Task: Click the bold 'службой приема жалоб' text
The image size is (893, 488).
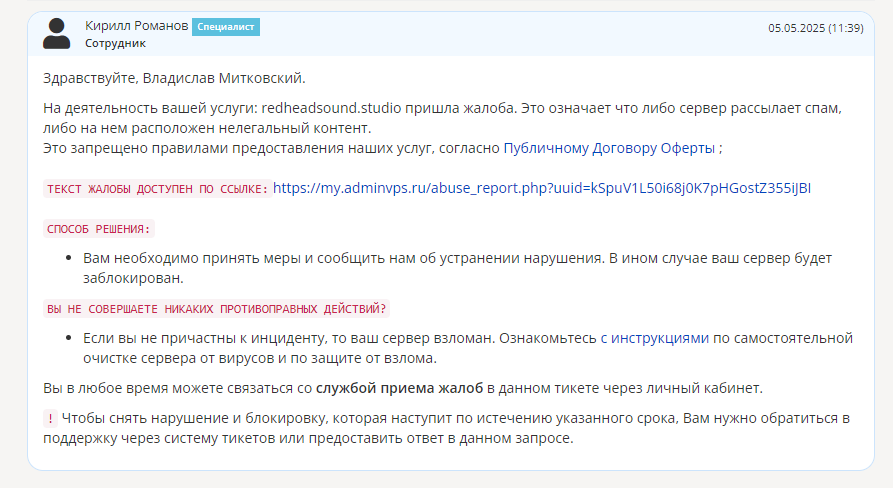Action: pyautogui.click(x=399, y=388)
